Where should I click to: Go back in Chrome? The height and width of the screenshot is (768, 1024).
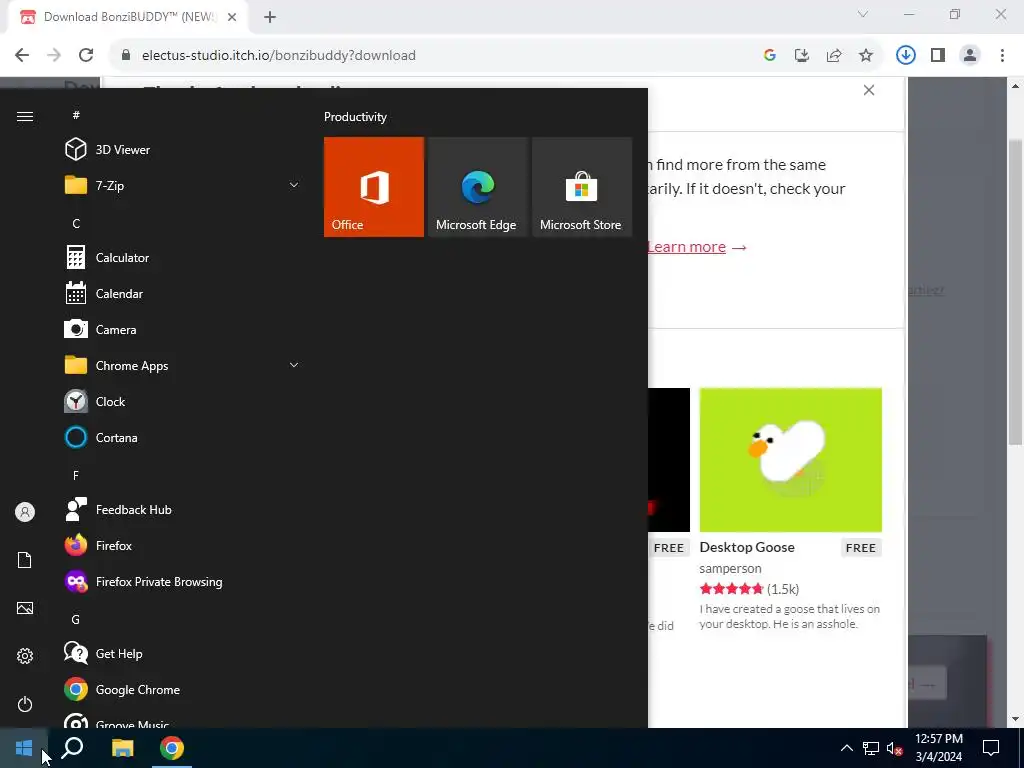(22, 56)
